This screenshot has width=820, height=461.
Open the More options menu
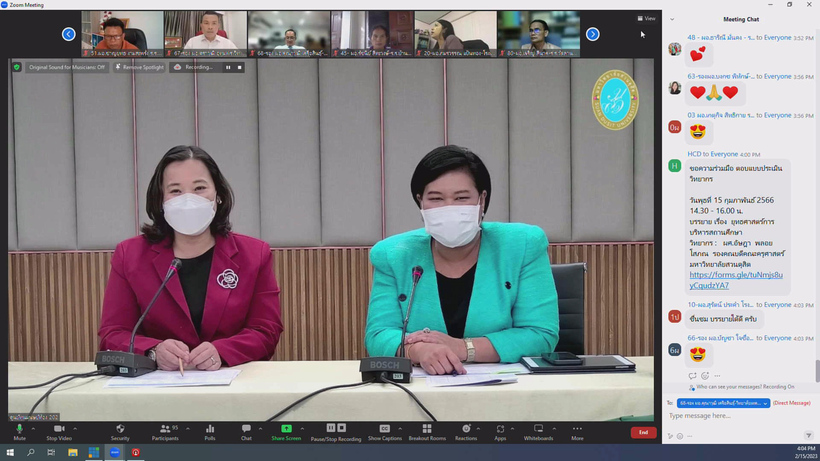click(x=577, y=429)
